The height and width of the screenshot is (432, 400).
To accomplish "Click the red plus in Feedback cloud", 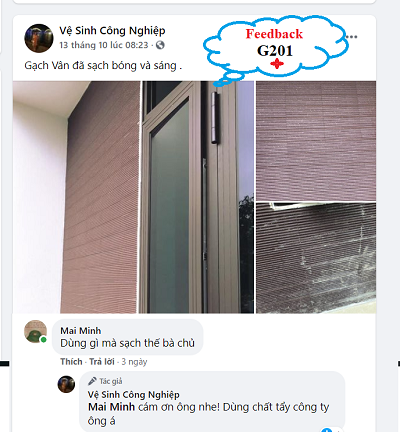I will tap(277, 63).
